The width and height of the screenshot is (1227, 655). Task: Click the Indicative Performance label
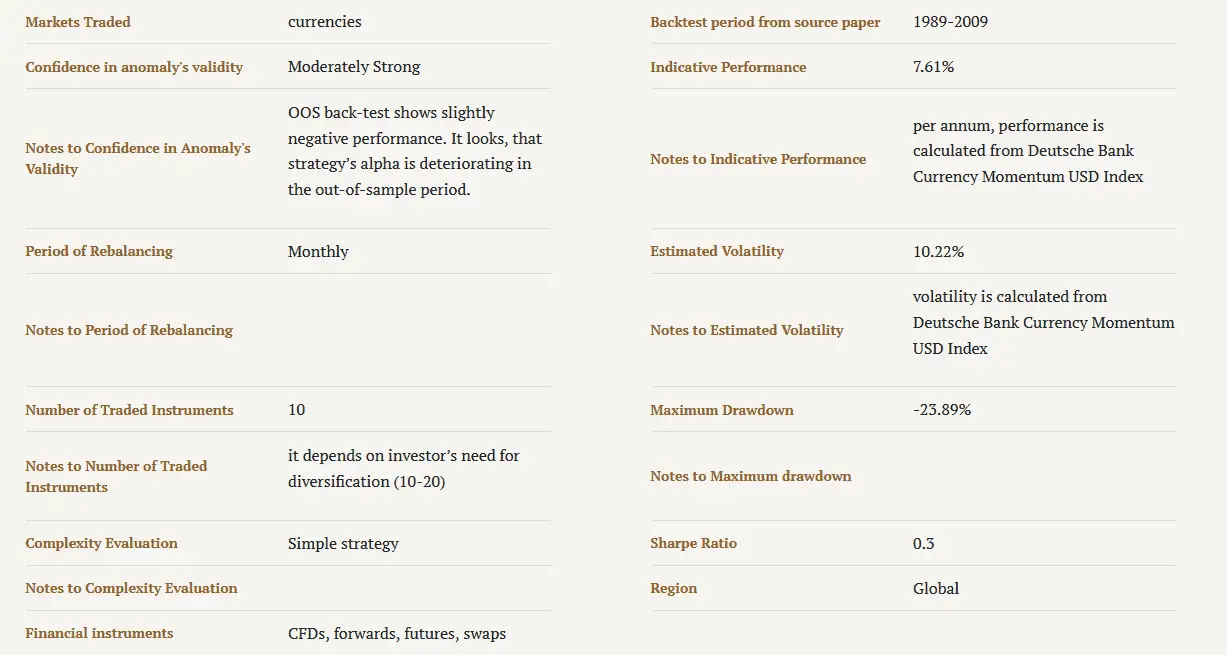coord(728,67)
